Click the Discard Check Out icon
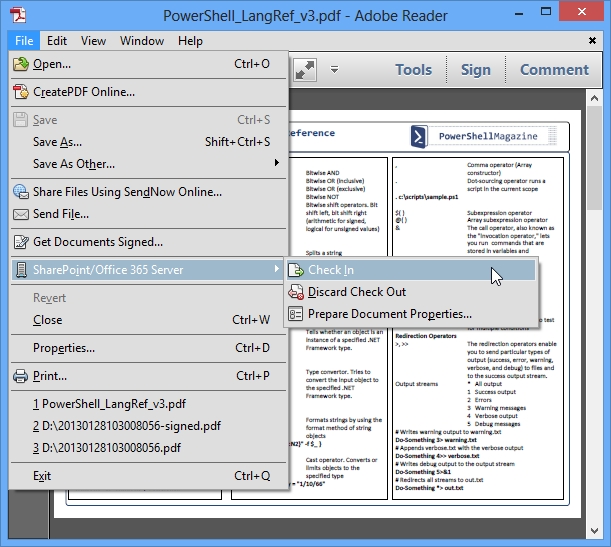The width and height of the screenshot is (611, 547). (x=296, y=292)
